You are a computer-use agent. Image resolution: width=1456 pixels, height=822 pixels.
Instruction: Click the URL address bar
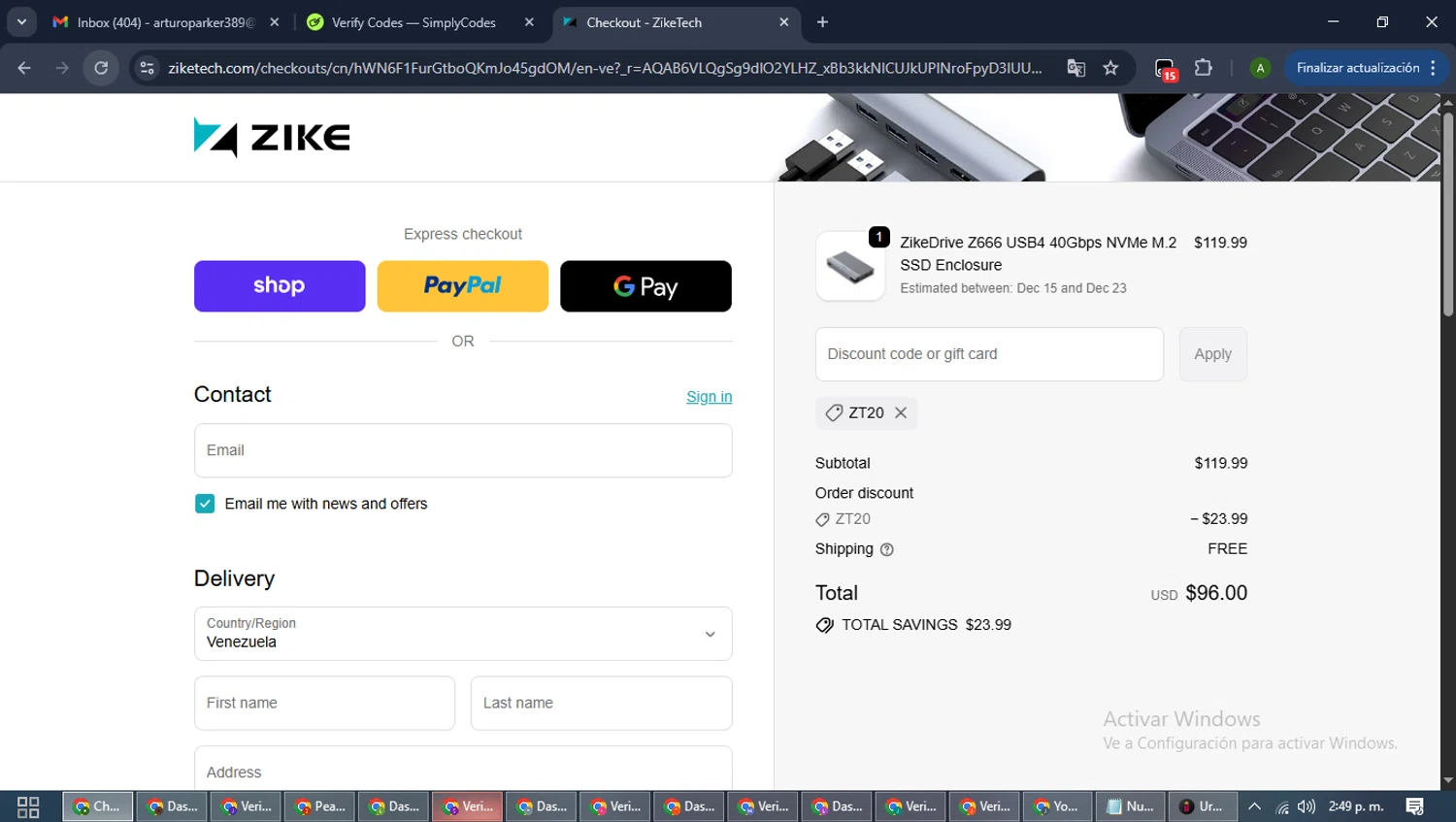pyautogui.click(x=605, y=68)
